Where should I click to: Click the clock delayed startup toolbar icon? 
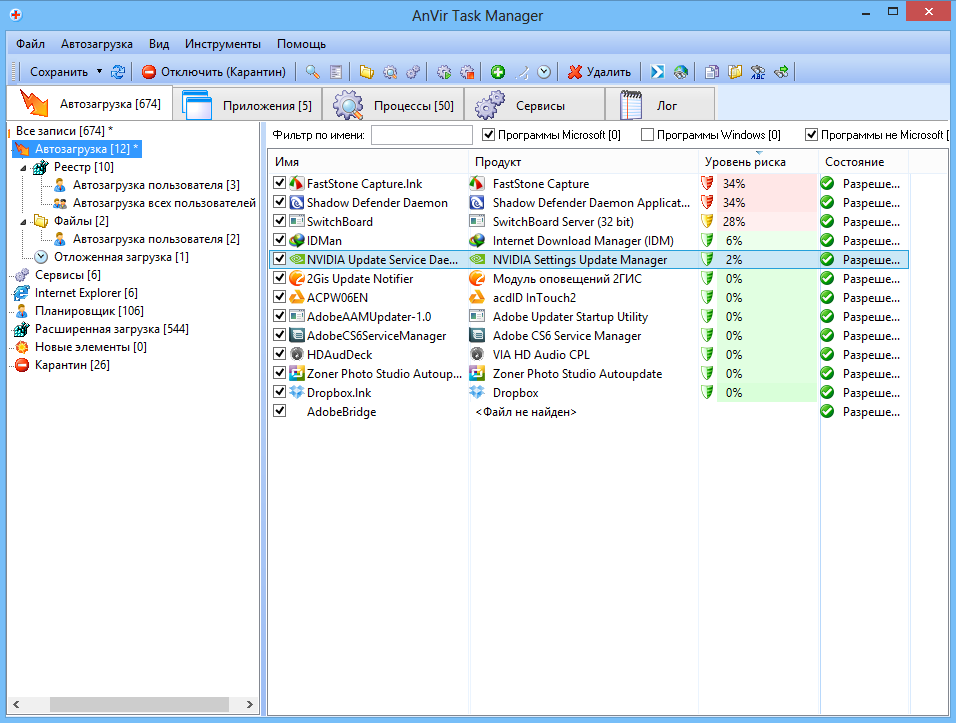tap(544, 72)
